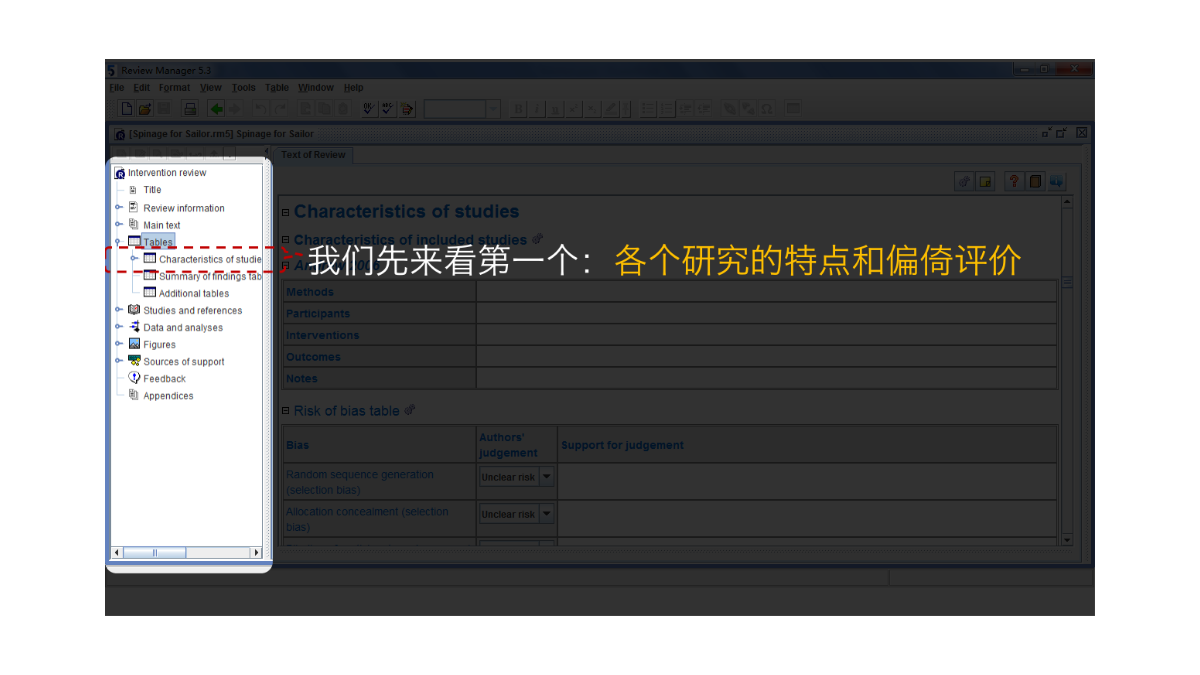1200x675 pixels.
Task: Click the properties wrench icon in review pane
Action: point(965,181)
